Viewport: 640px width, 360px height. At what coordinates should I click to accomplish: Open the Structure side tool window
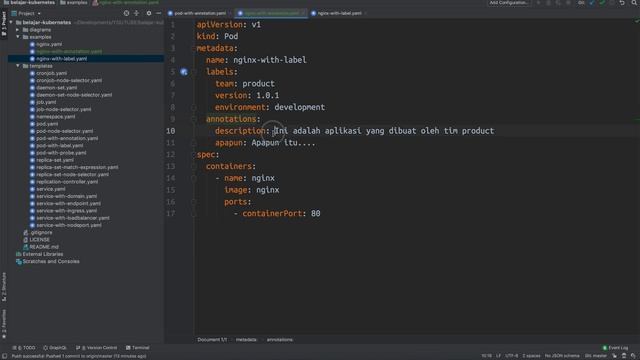(4, 287)
